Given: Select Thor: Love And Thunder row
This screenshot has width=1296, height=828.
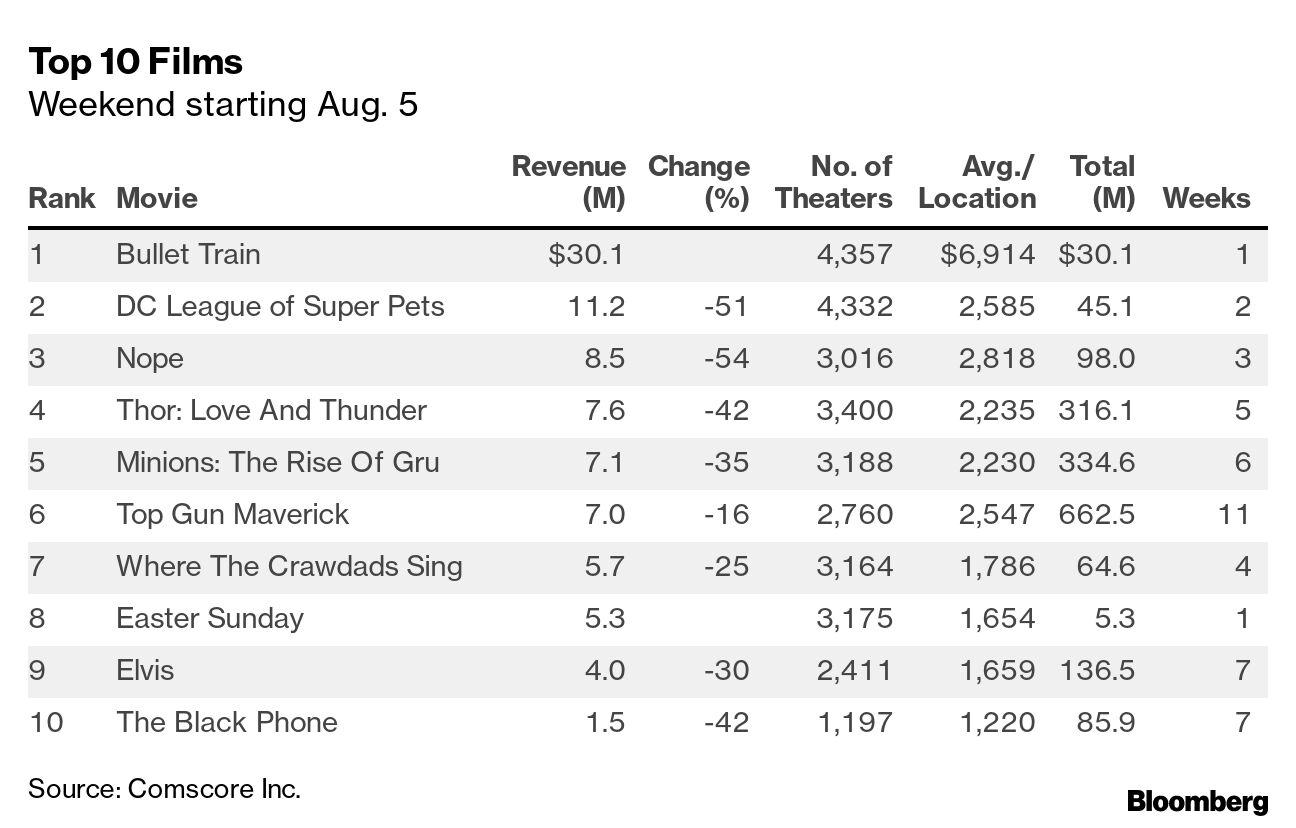Looking at the screenshot, I should (x=271, y=410).
